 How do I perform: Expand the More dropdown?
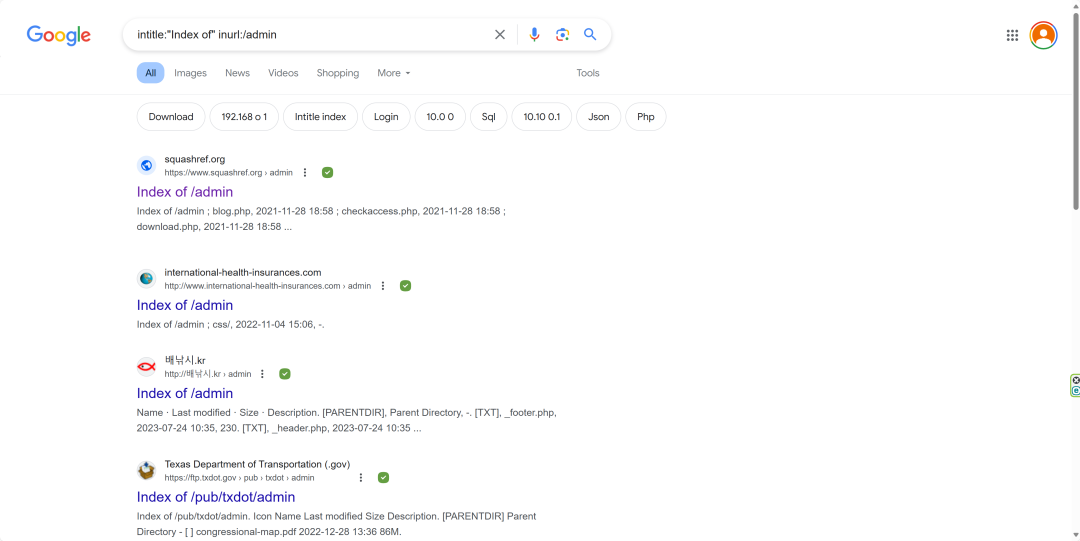pos(393,73)
